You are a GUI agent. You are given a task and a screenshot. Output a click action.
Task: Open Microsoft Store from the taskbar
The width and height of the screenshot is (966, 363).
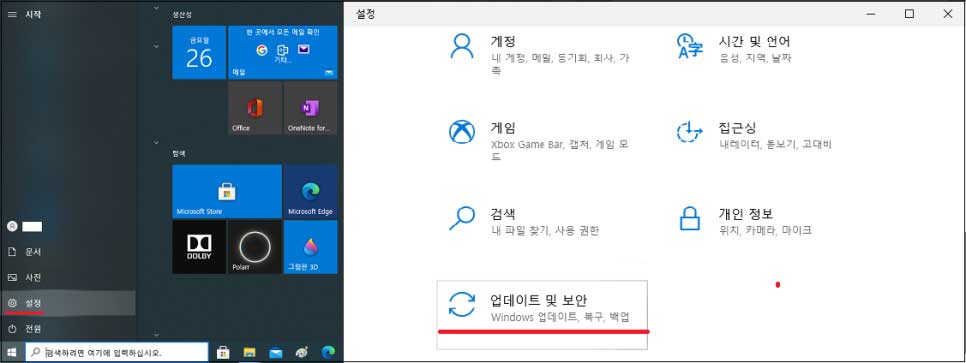click(x=223, y=353)
